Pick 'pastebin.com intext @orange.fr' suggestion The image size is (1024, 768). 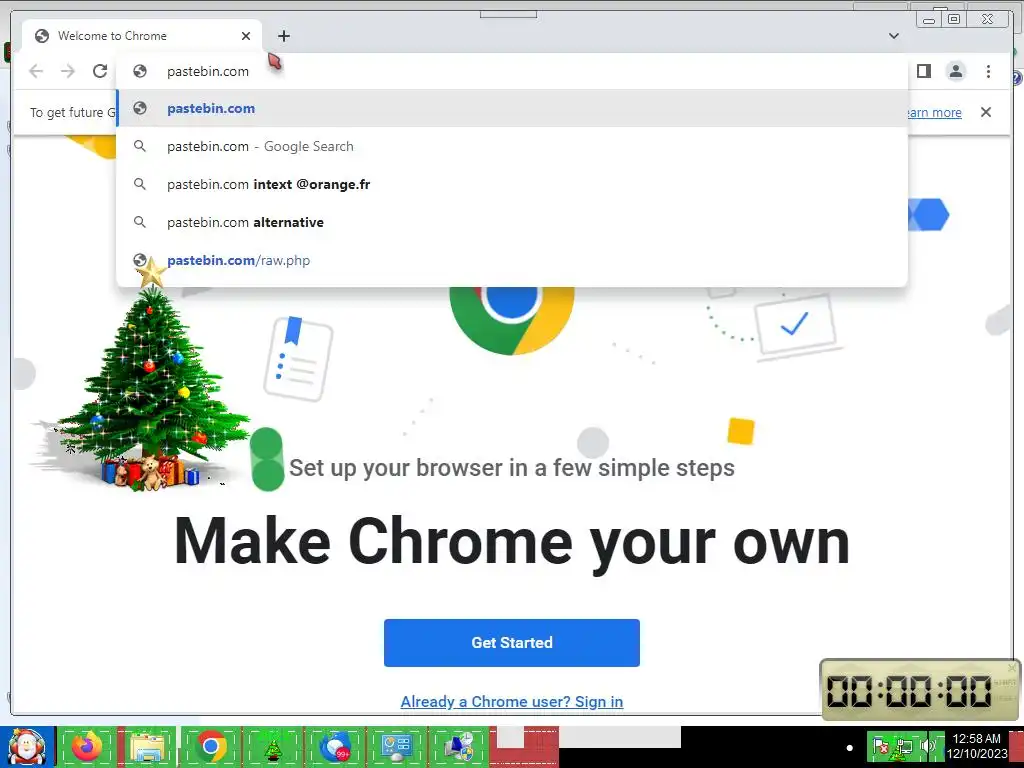pyautogui.click(x=512, y=184)
